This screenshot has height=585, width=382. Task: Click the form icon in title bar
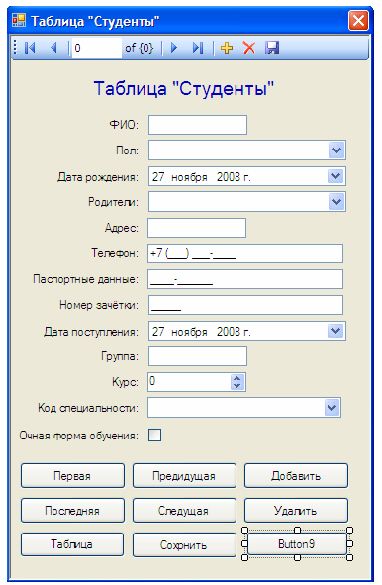19,20
